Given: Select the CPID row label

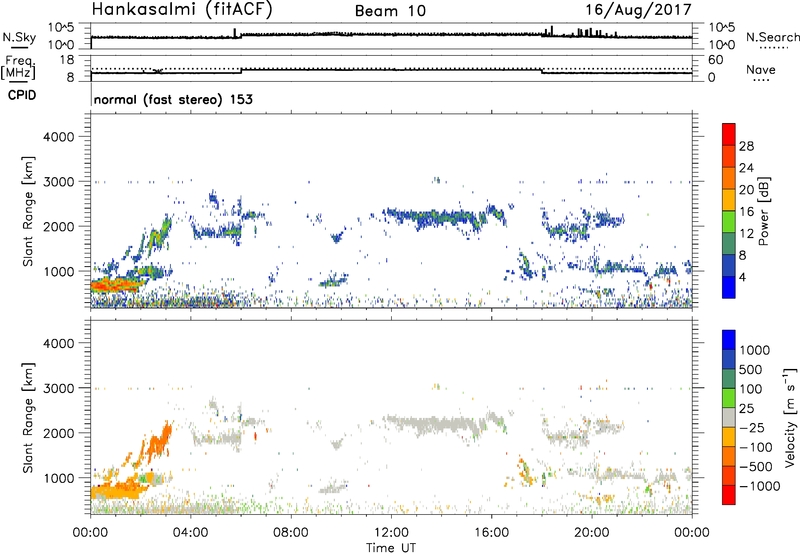Looking at the screenshot, I should (22, 95).
